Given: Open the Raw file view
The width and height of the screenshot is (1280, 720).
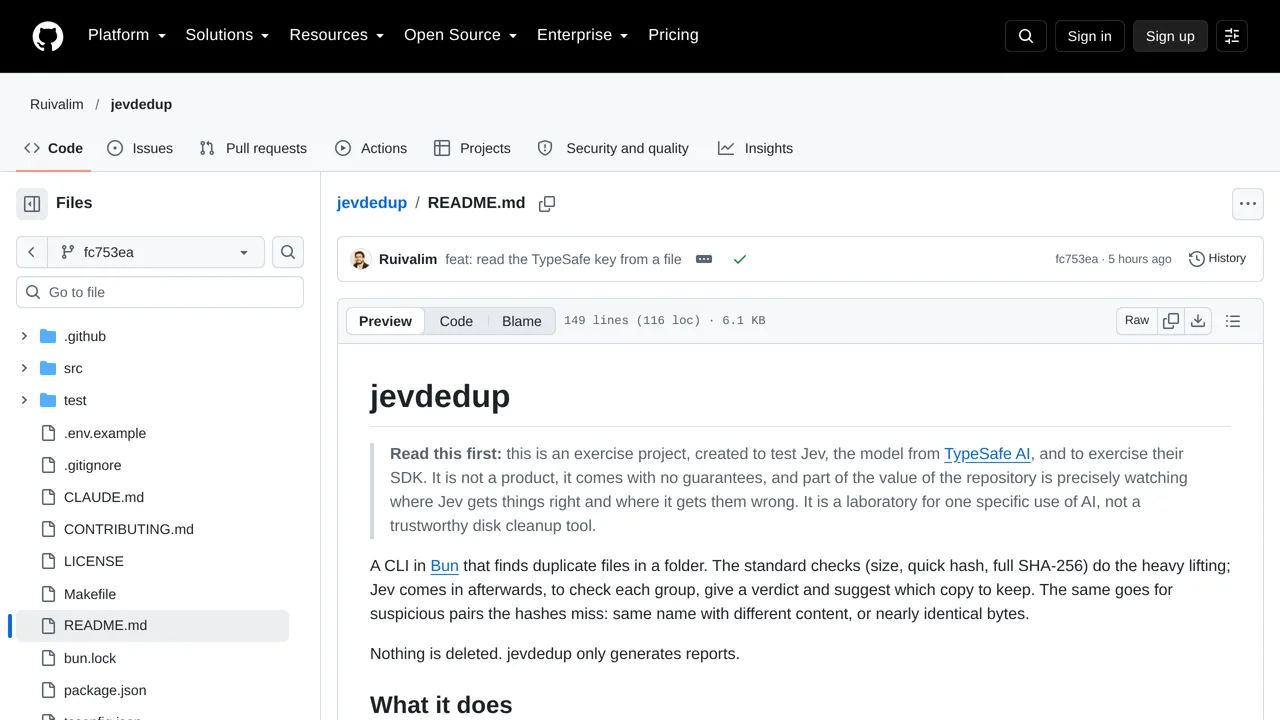Looking at the screenshot, I should click(x=1137, y=321).
